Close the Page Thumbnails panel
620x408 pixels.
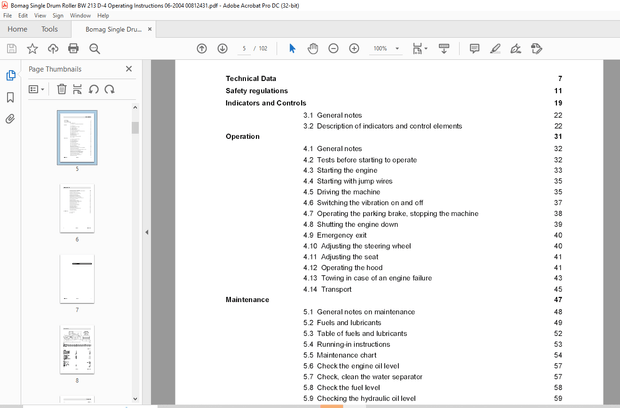[129, 69]
